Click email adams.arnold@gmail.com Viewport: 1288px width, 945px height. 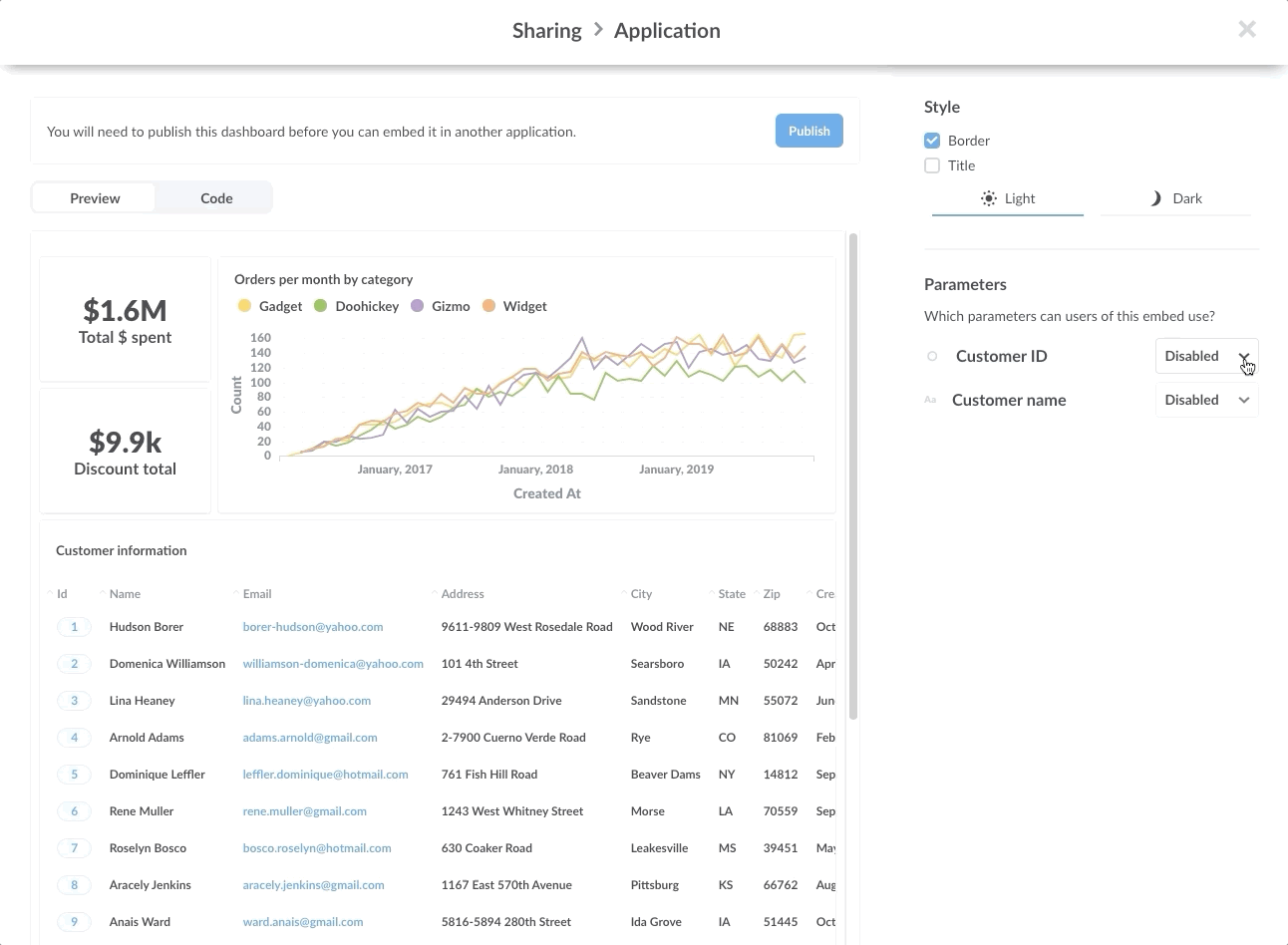click(310, 738)
